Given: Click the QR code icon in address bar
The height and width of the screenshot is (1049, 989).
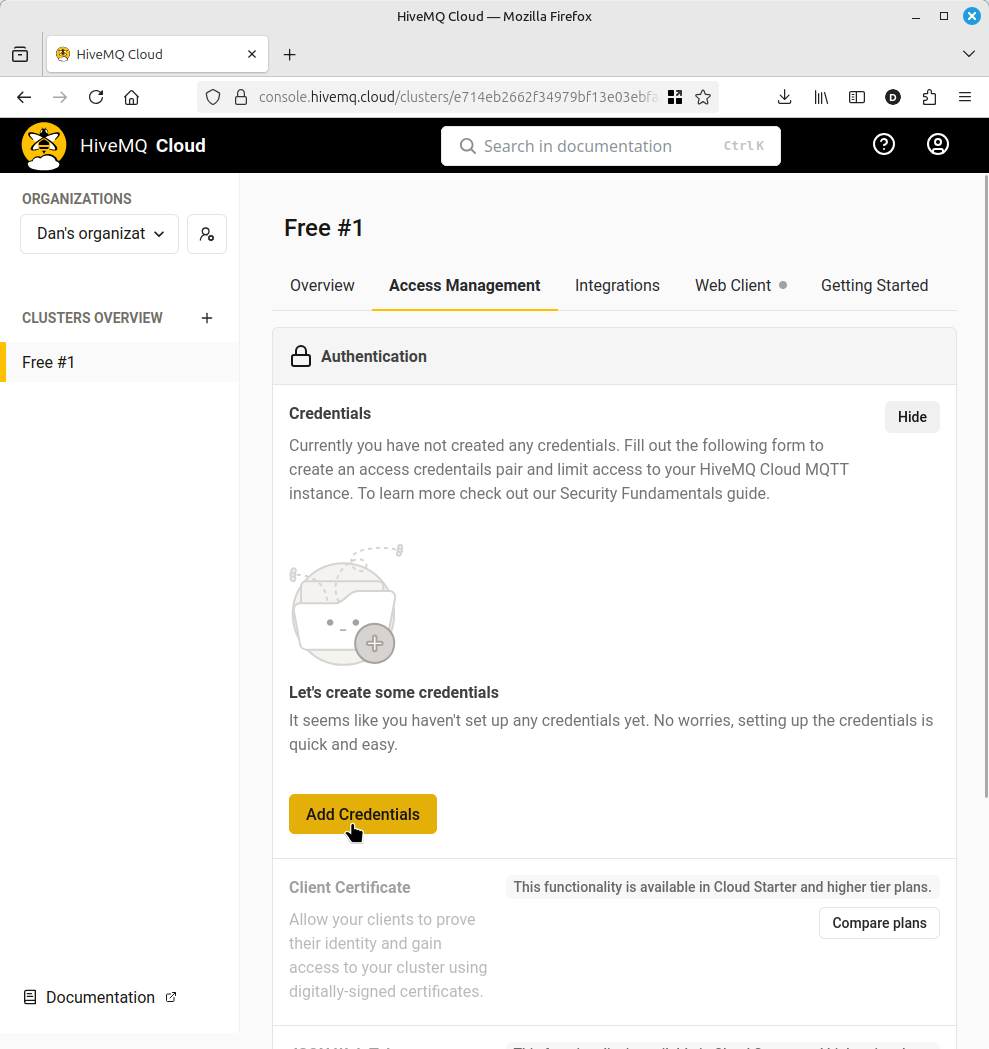Looking at the screenshot, I should 675,97.
